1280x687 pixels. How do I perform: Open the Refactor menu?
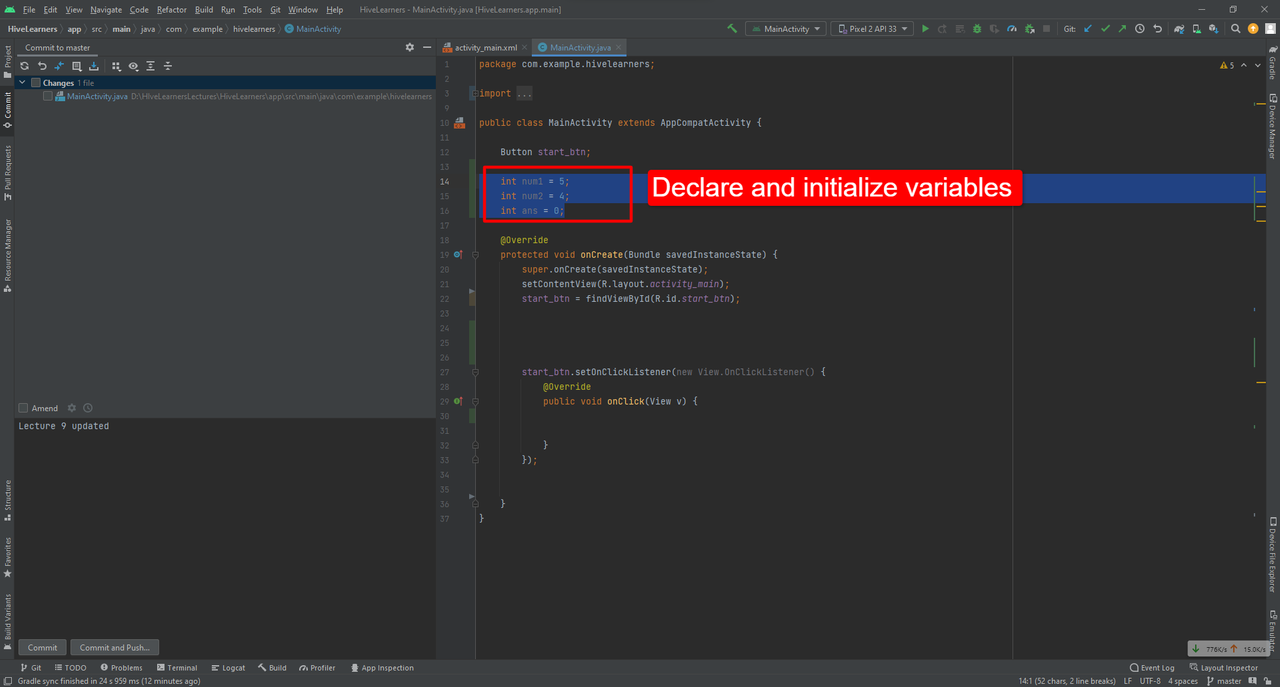coord(172,9)
